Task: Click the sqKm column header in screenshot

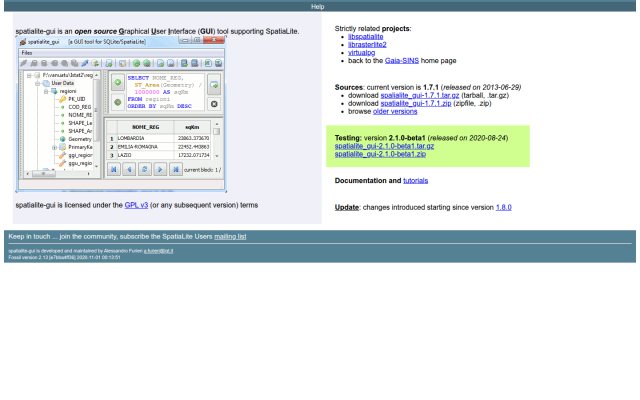Action: pyautogui.click(x=192, y=127)
